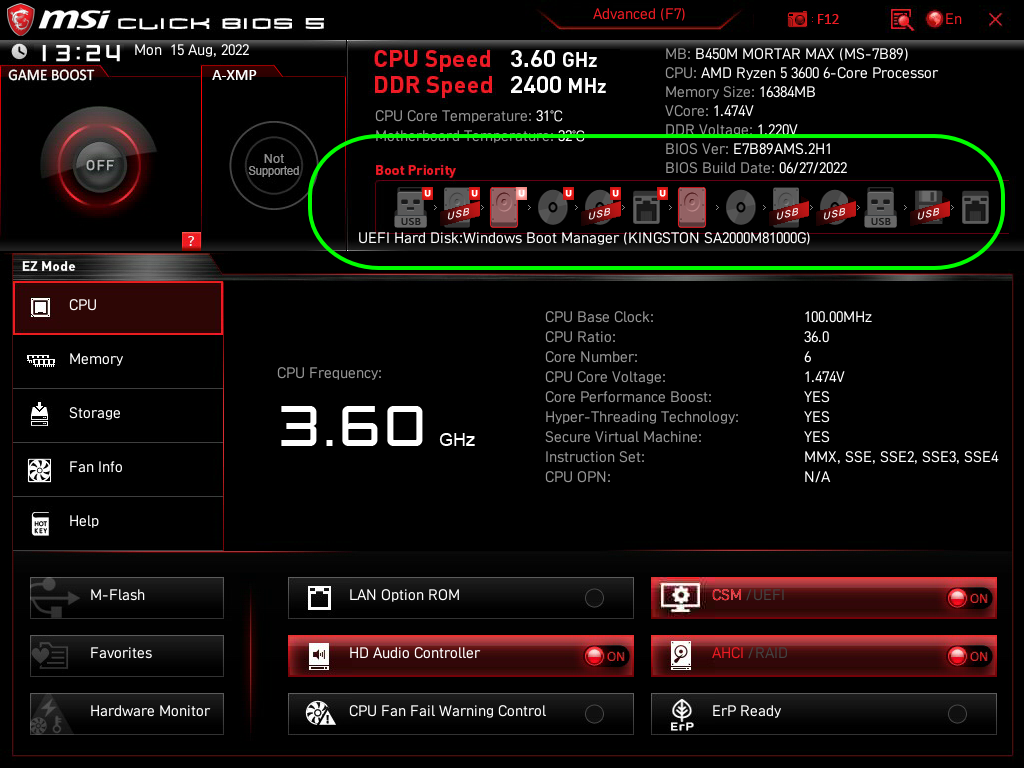
Task: Select the legacy CD/DVD boot device
Action: click(741, 208)
